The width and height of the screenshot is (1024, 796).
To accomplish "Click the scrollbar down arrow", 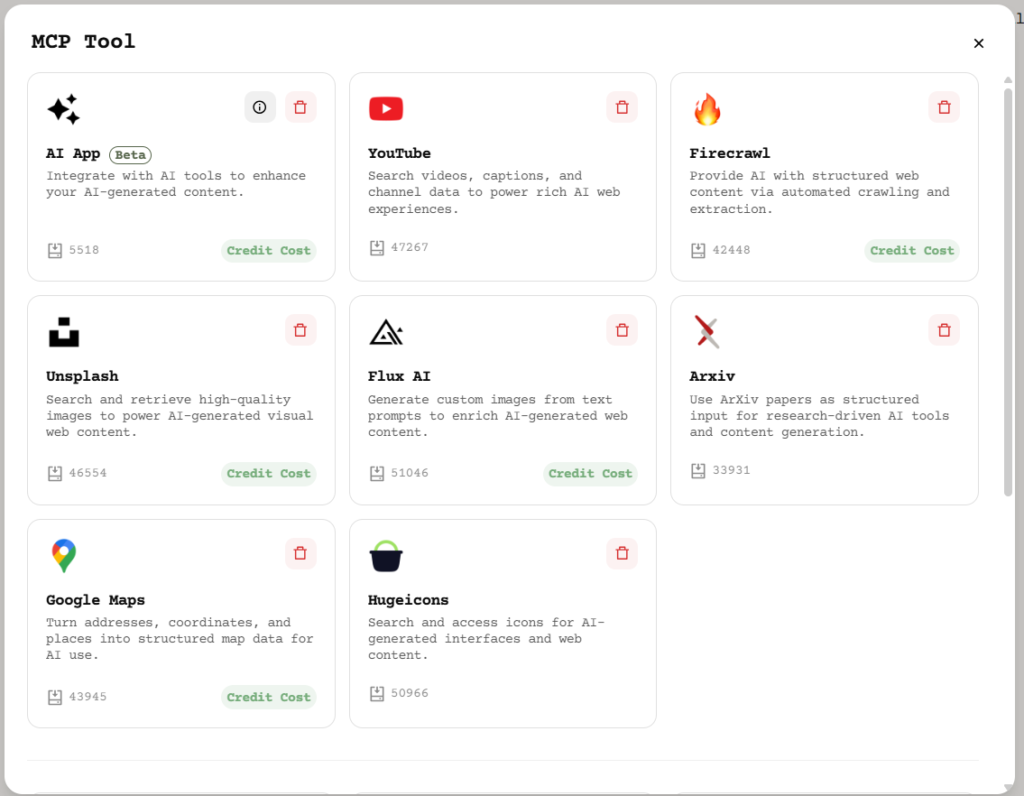I will click(1008, 788).
